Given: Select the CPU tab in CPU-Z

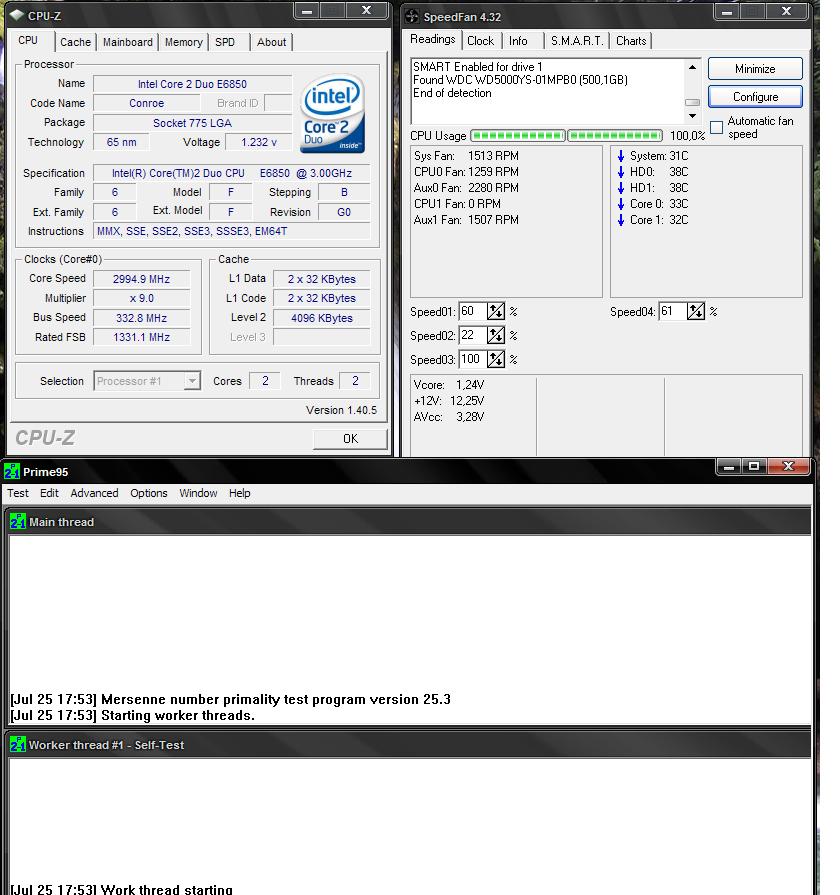Looking at the screenshot, I should 28,41.
